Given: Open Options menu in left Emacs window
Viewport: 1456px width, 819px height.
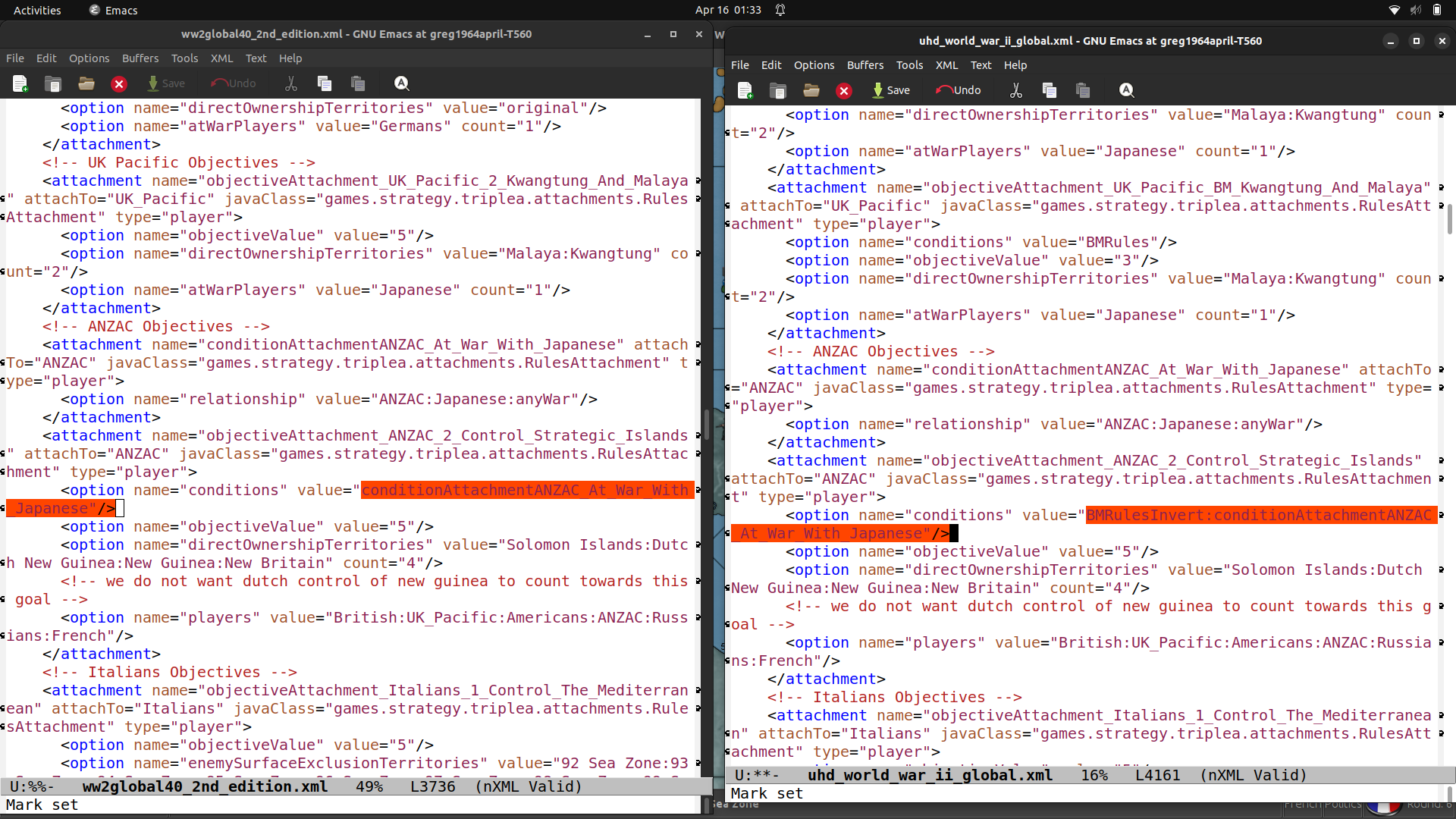Looking at the screenshot, I should click(x=89, y=58).
